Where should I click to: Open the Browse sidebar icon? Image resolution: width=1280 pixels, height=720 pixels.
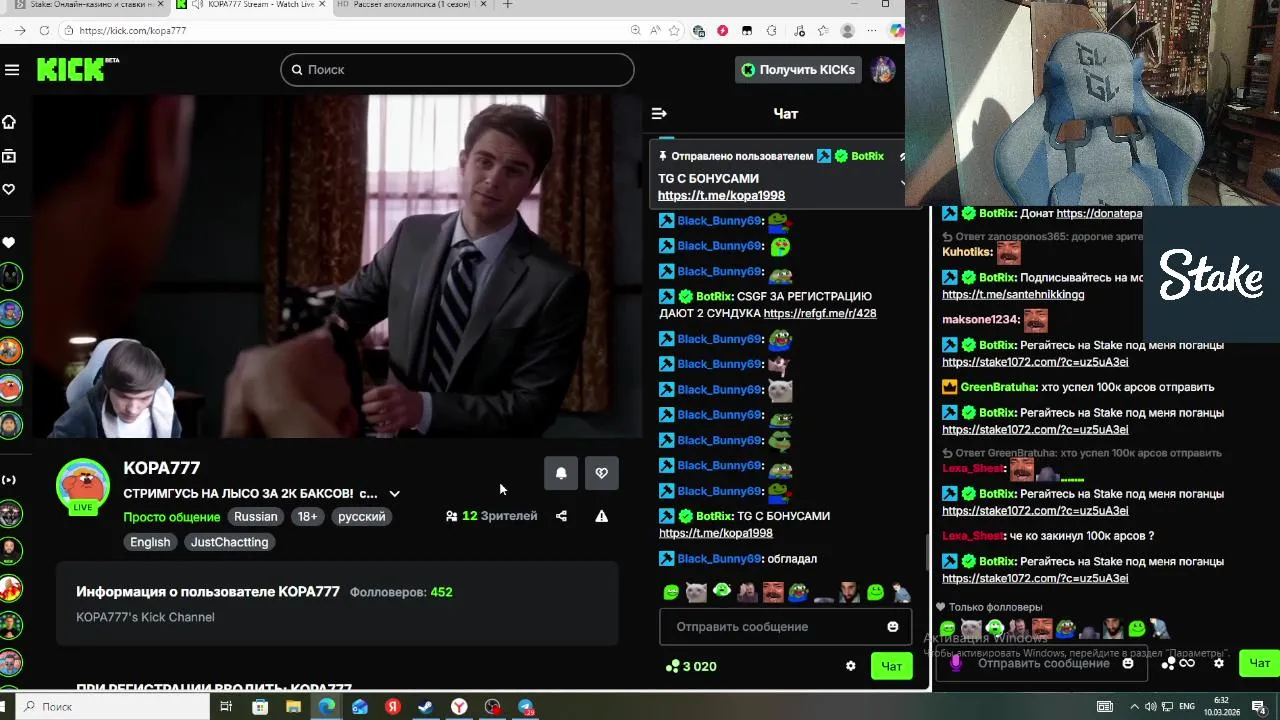[9, 156]
